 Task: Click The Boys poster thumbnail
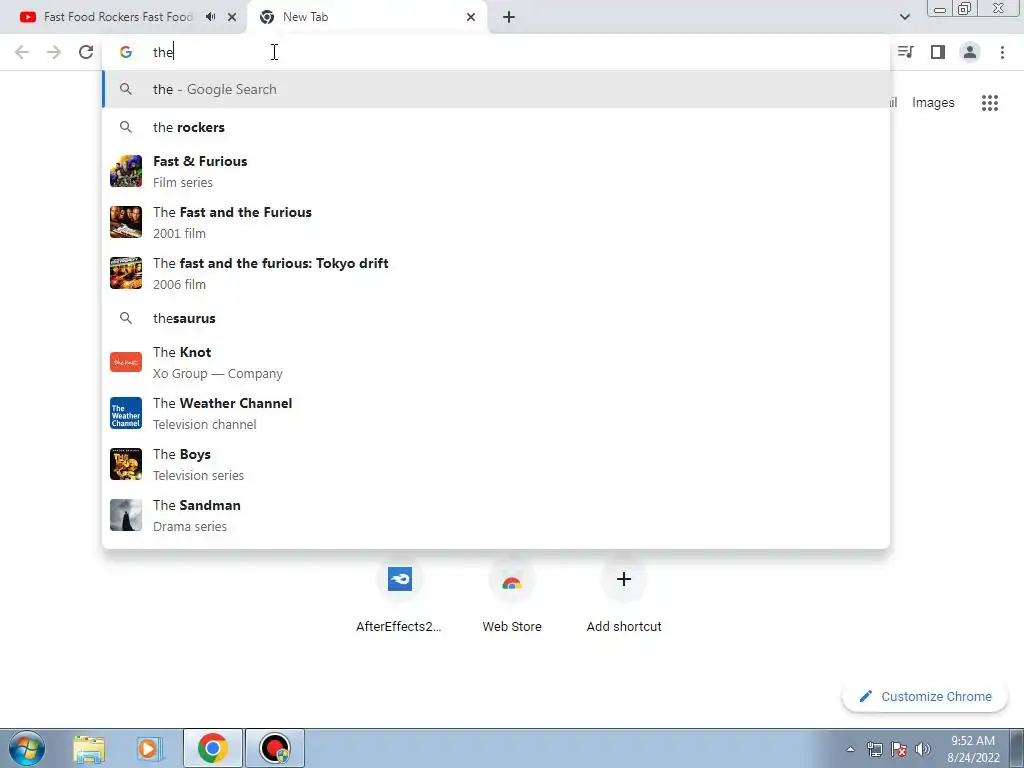click(x=126, y=464)
